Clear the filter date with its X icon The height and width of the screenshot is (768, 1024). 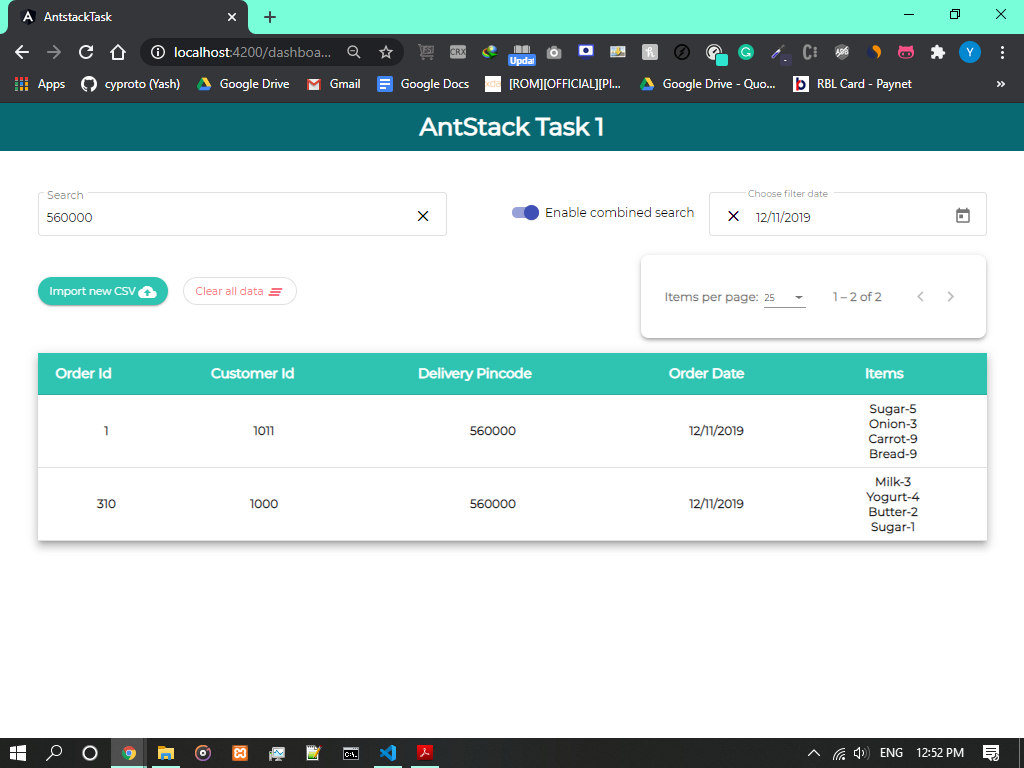coord(733,216)
